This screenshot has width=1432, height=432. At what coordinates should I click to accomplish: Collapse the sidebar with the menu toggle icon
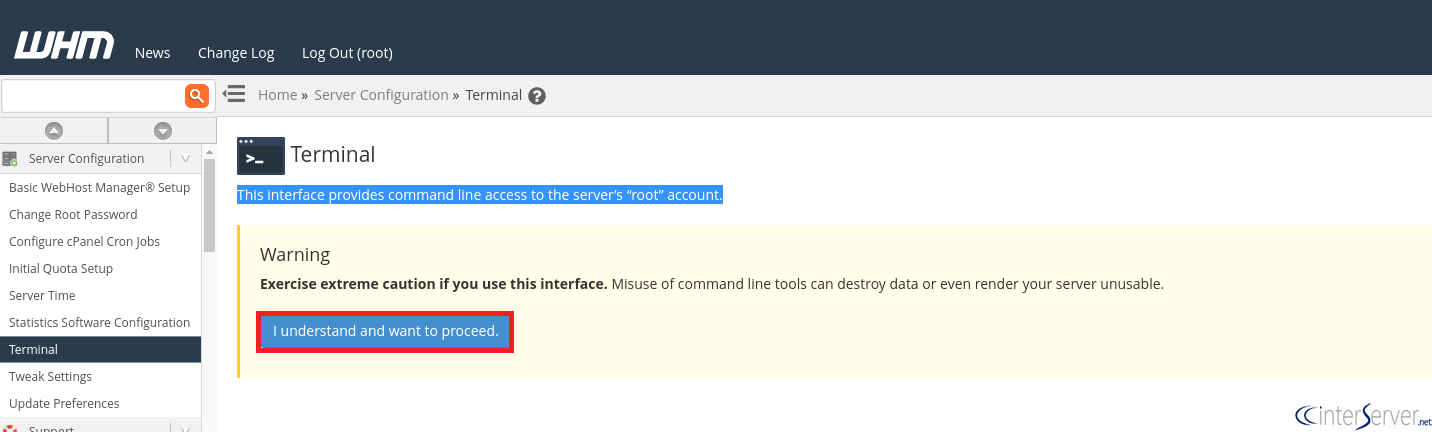tap(234, 94)
